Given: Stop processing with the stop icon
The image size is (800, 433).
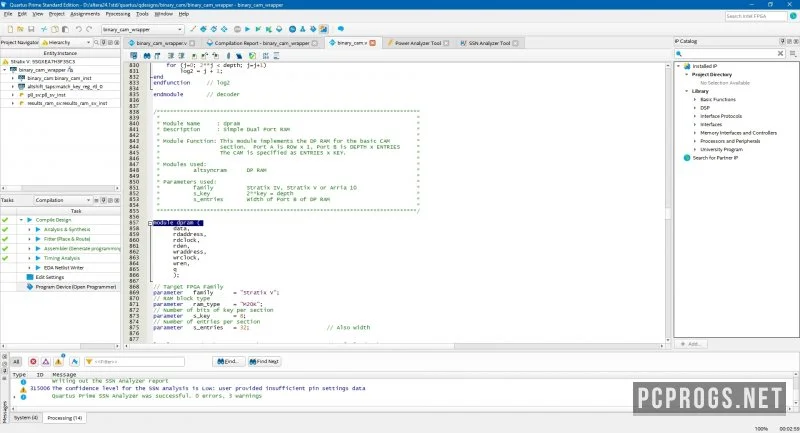Looking at the screenshot, I should (237, 30).
